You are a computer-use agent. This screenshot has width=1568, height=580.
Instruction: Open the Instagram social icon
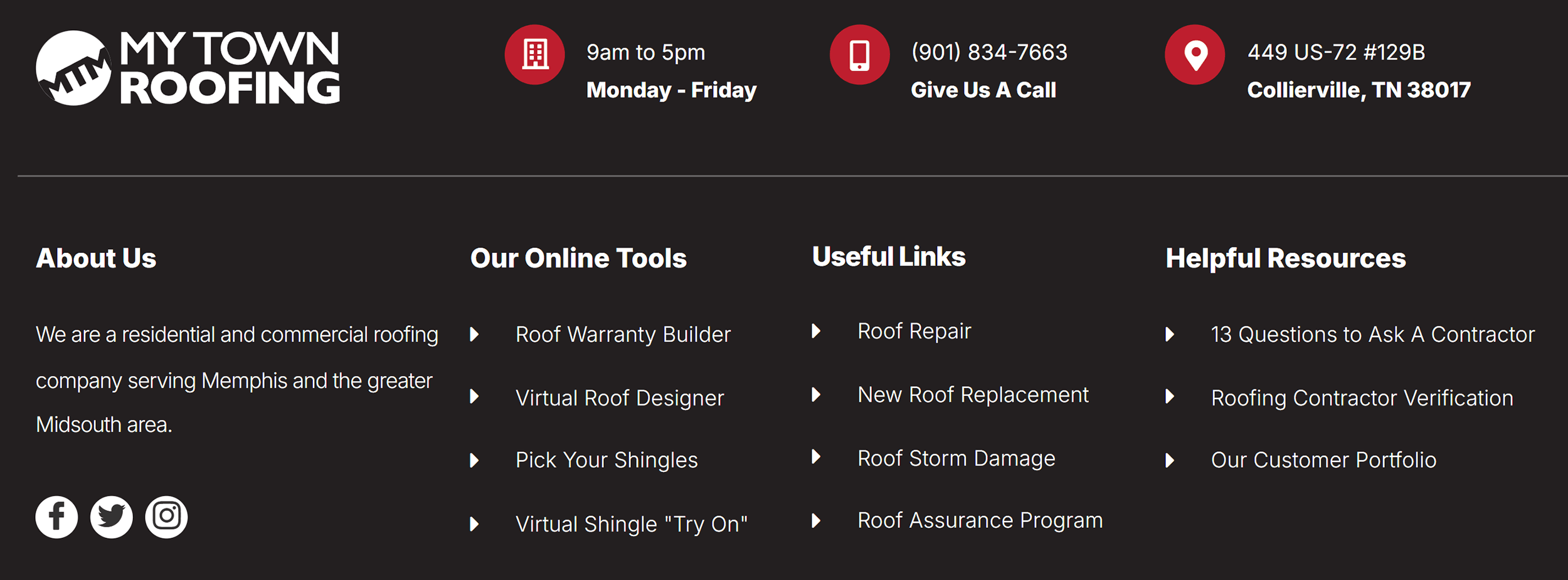166,516
